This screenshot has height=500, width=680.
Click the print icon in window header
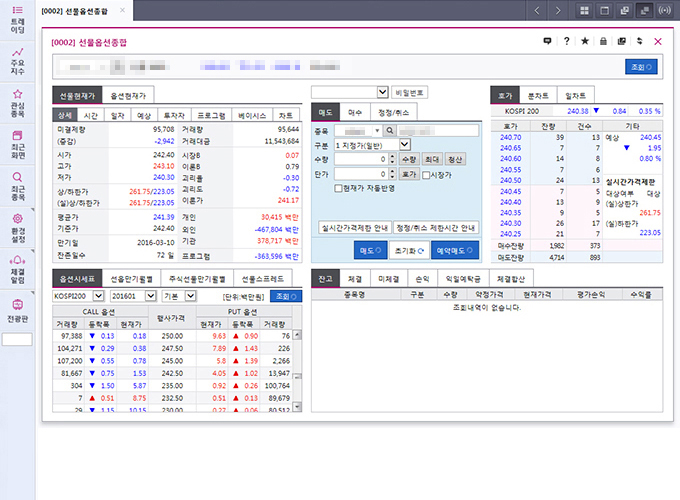tap(621, 41)
